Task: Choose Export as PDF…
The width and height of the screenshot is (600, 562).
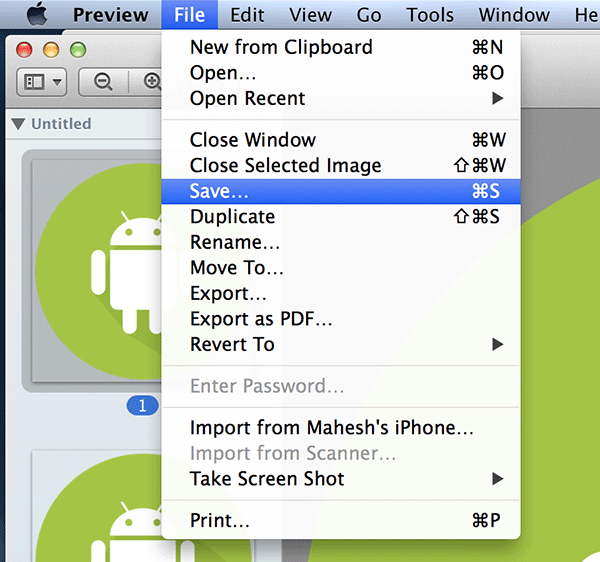Action: click(341, 319)
